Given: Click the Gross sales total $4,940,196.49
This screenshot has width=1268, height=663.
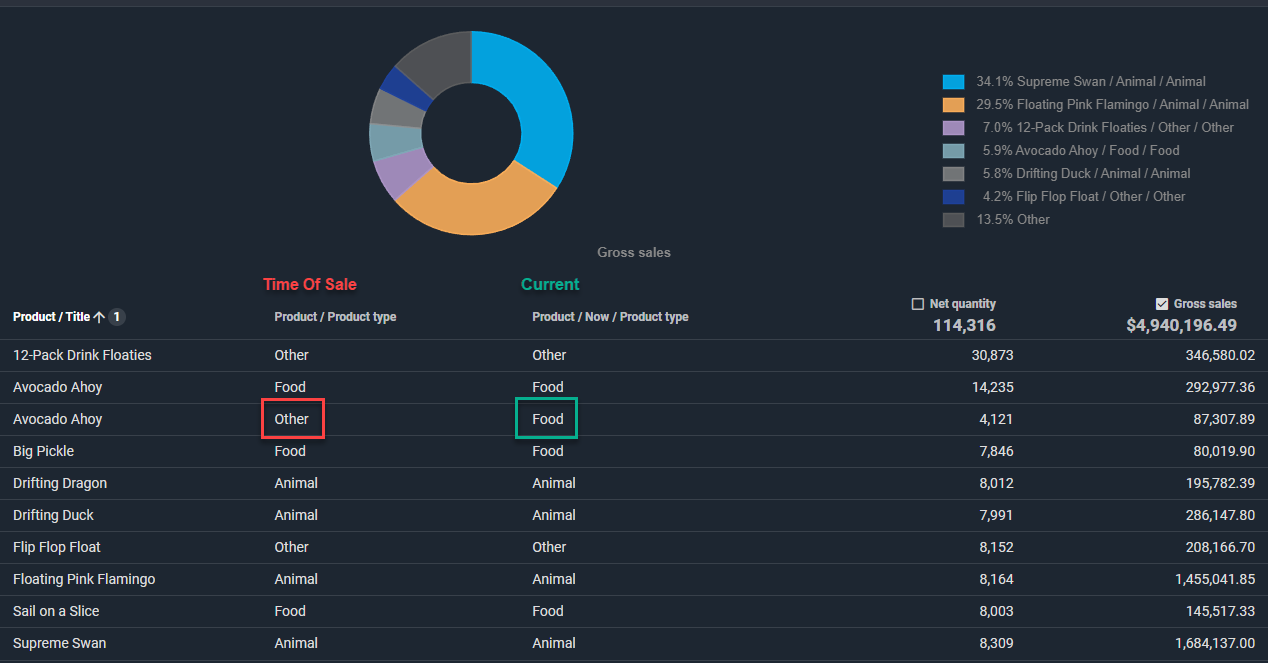Looking at the screenshot, I should pos(1181,325).
